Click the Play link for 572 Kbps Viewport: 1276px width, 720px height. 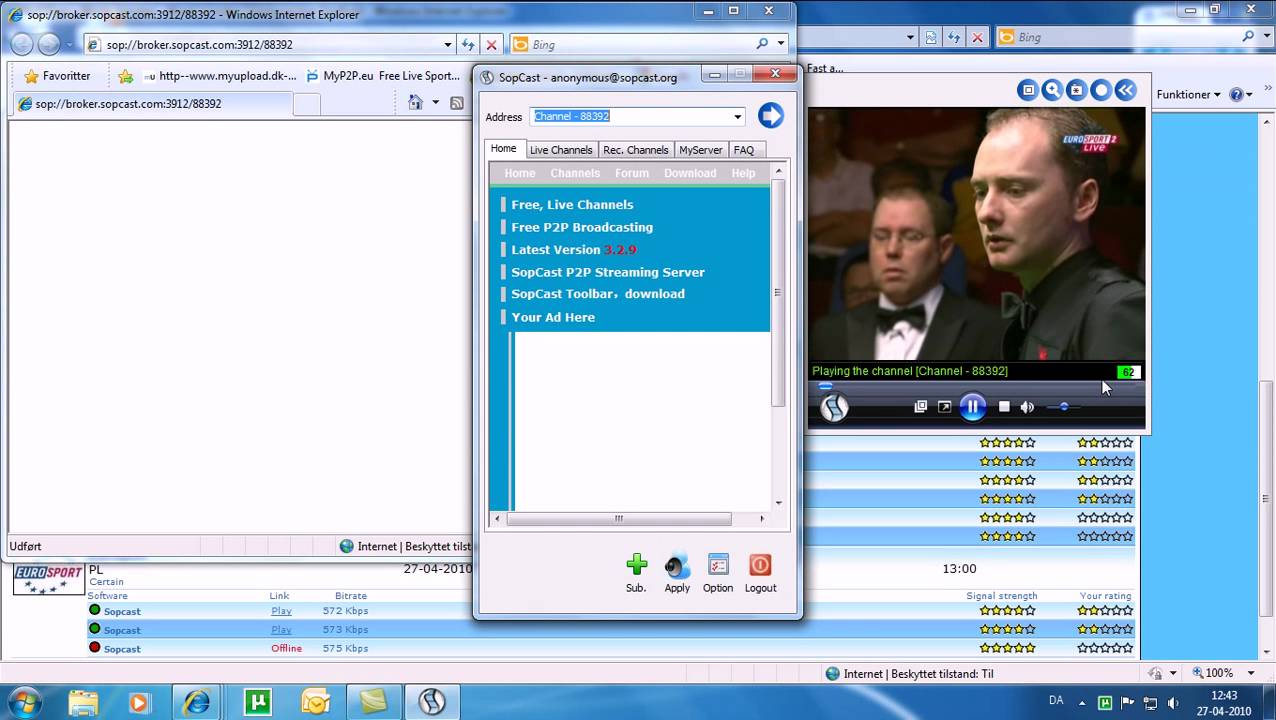(x=281, y=611)
